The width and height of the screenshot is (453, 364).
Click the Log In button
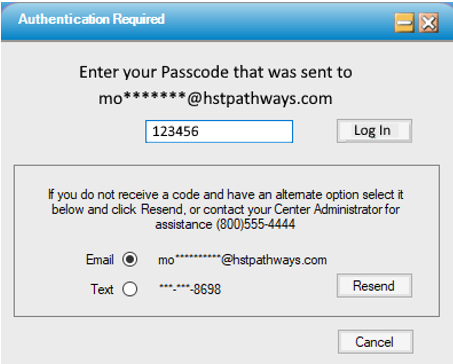pos(374,131)
